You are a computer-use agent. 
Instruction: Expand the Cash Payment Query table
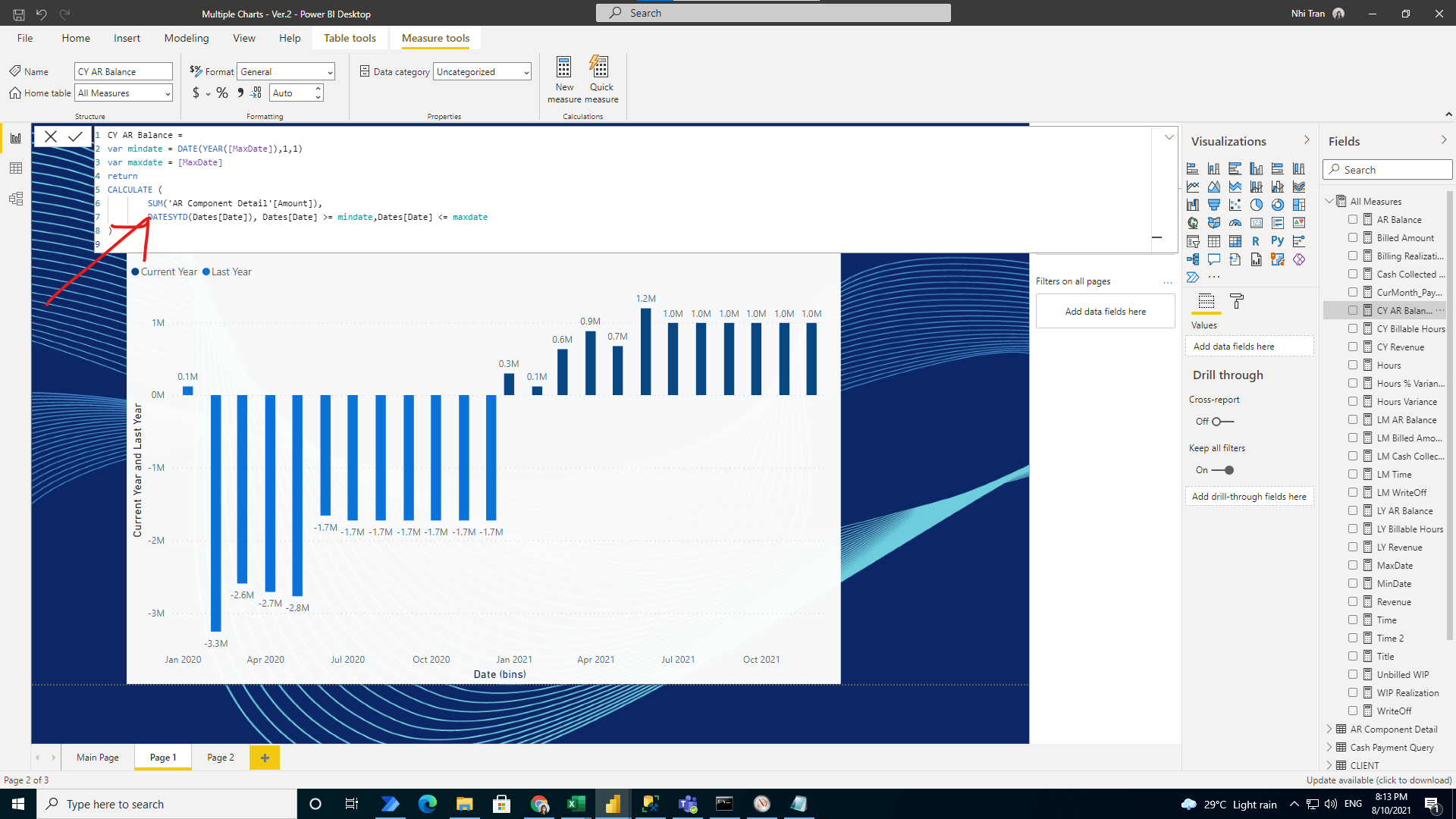point(1330,747)
